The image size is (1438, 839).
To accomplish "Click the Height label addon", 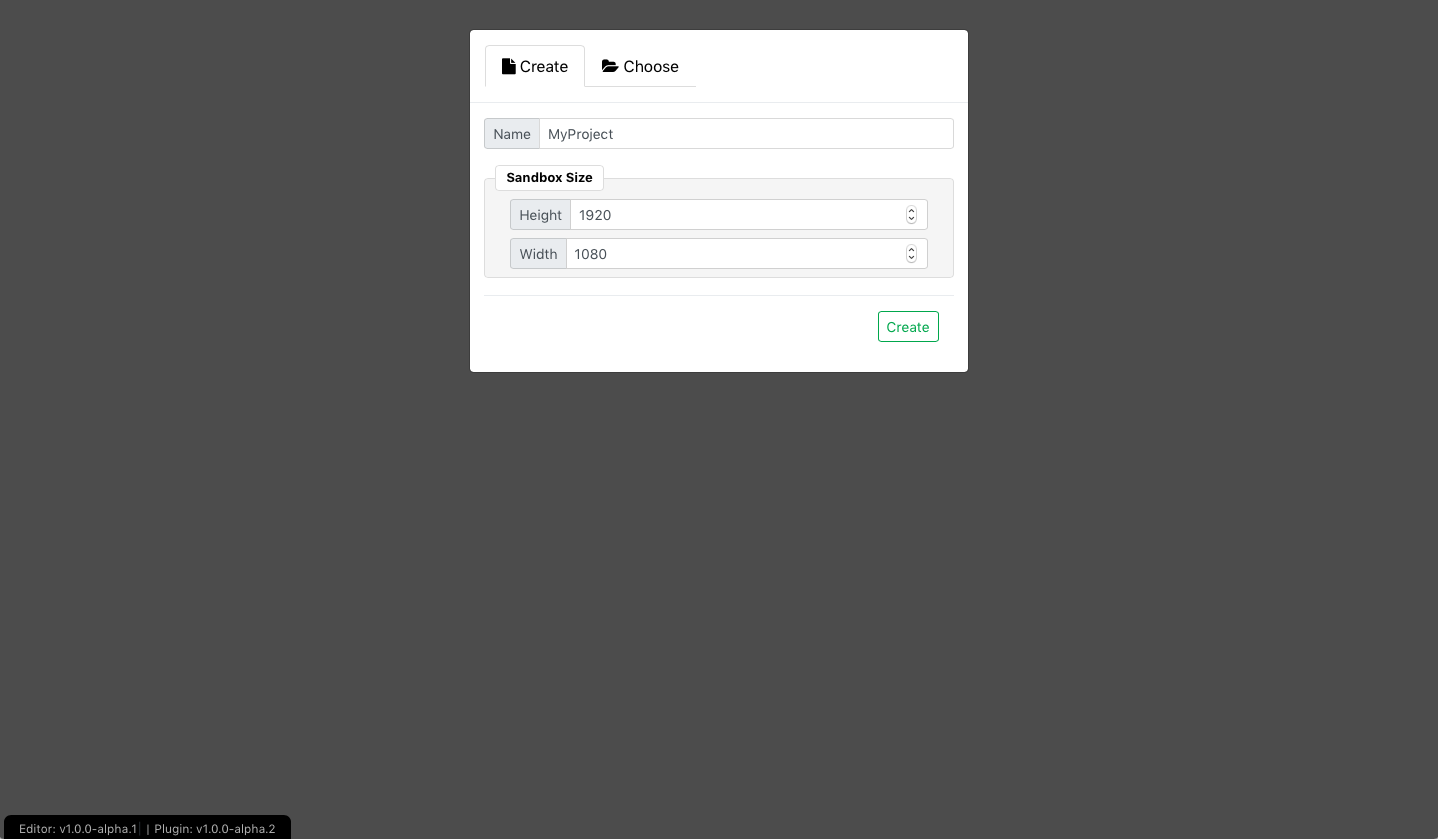I will (540, 215).
